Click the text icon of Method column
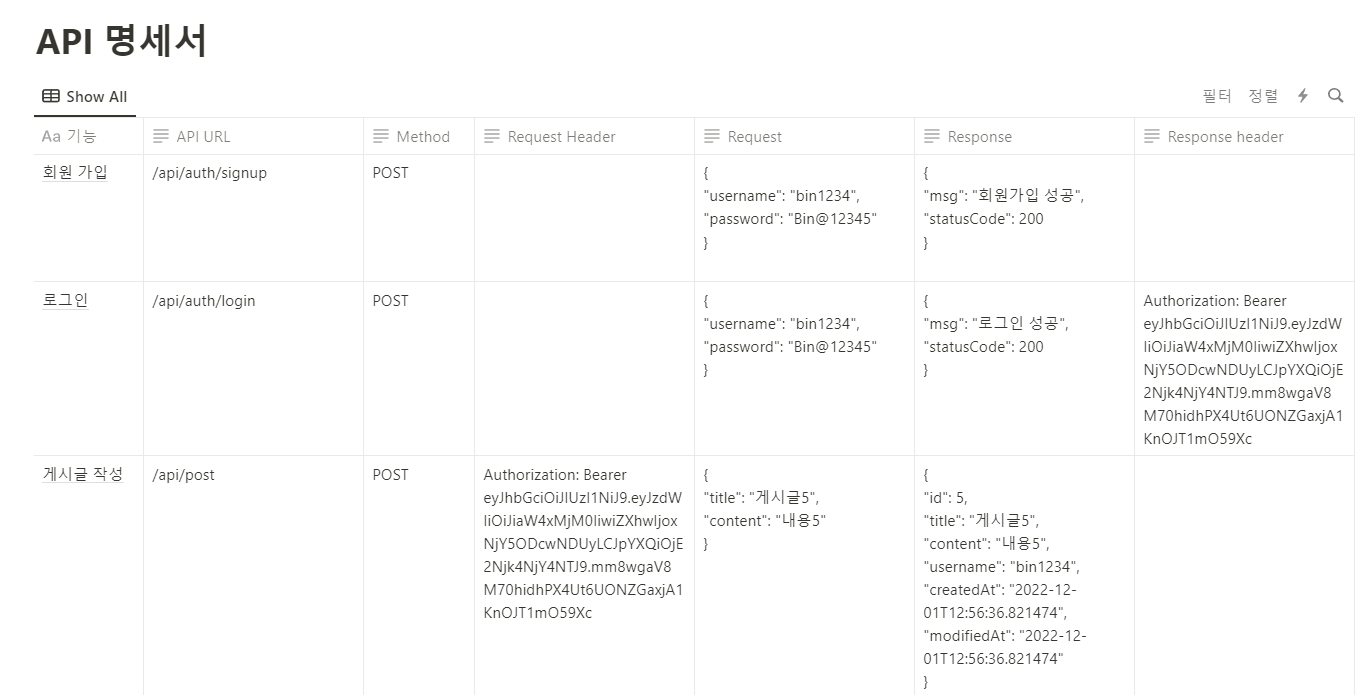This screenshot has width=1356, height=695. click(x=381, y=136)
